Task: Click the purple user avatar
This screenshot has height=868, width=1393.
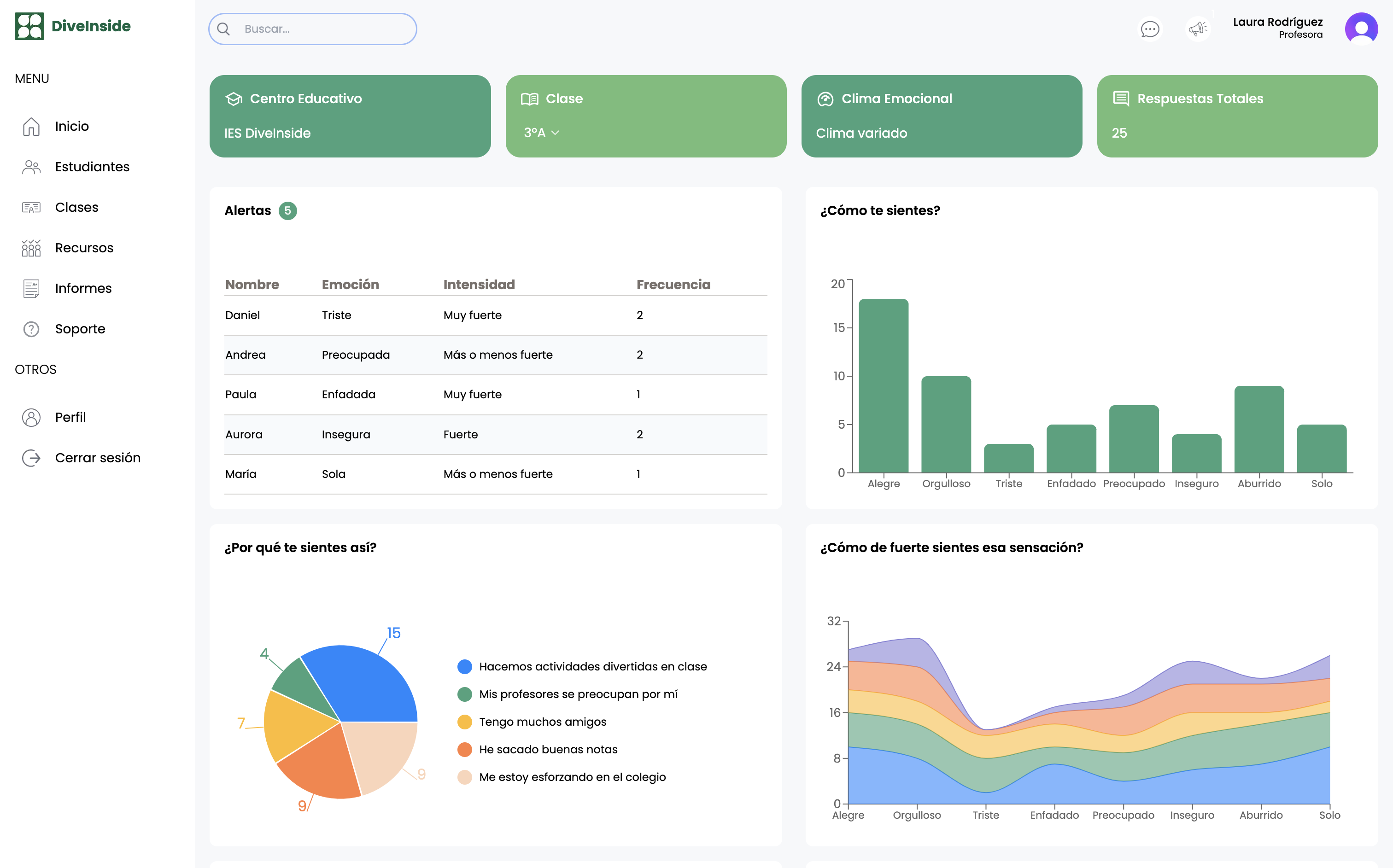Action: 1361,29
